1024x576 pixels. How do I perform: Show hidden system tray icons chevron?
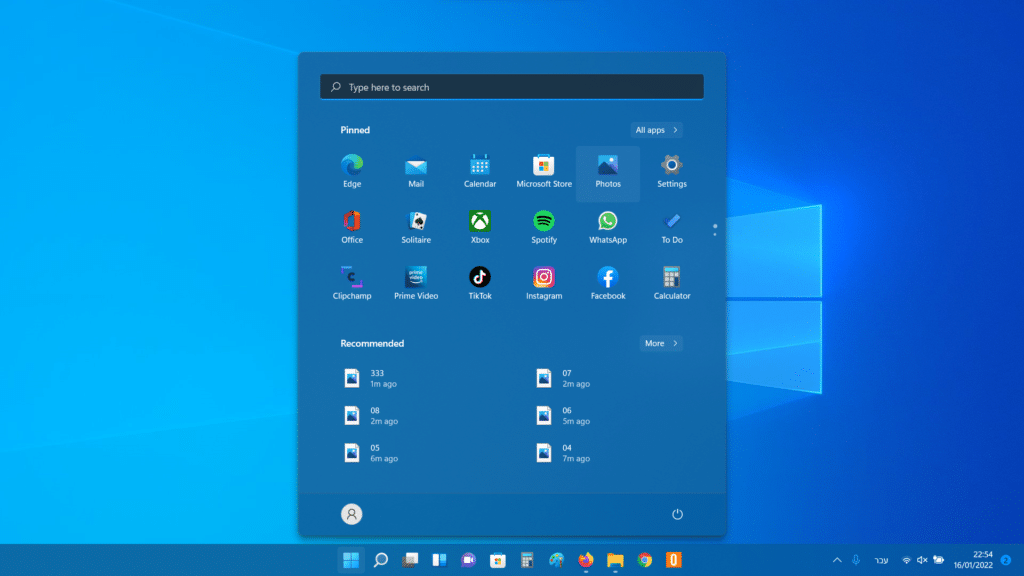[x=837, y=560]
